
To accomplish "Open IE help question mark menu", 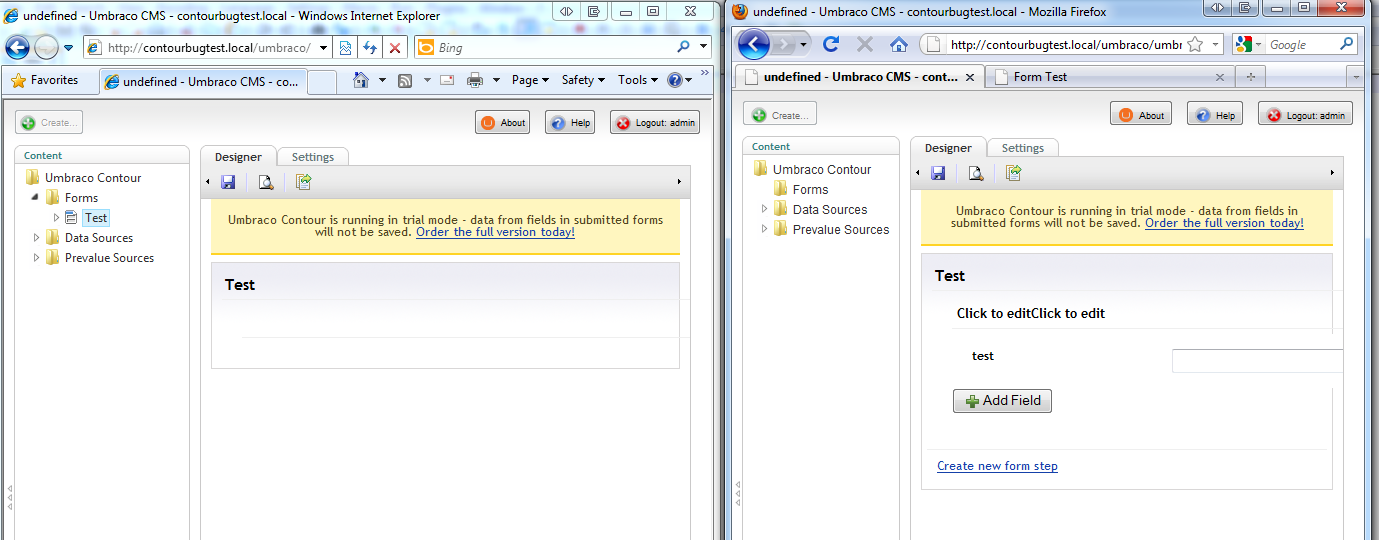I will (x=680, y=80).
